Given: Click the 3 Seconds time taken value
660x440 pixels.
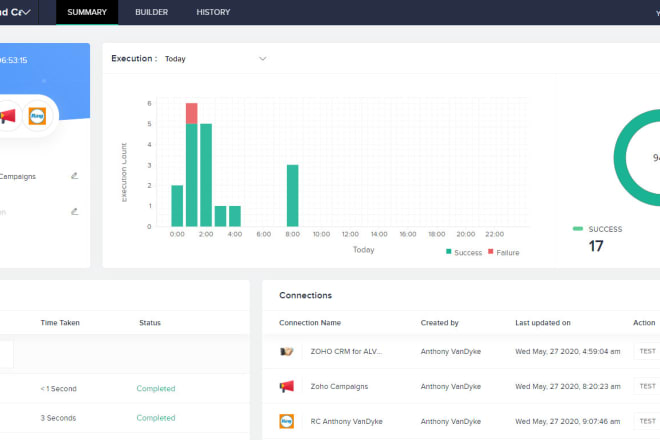Looking at the screenshot, I should (58, 418).
